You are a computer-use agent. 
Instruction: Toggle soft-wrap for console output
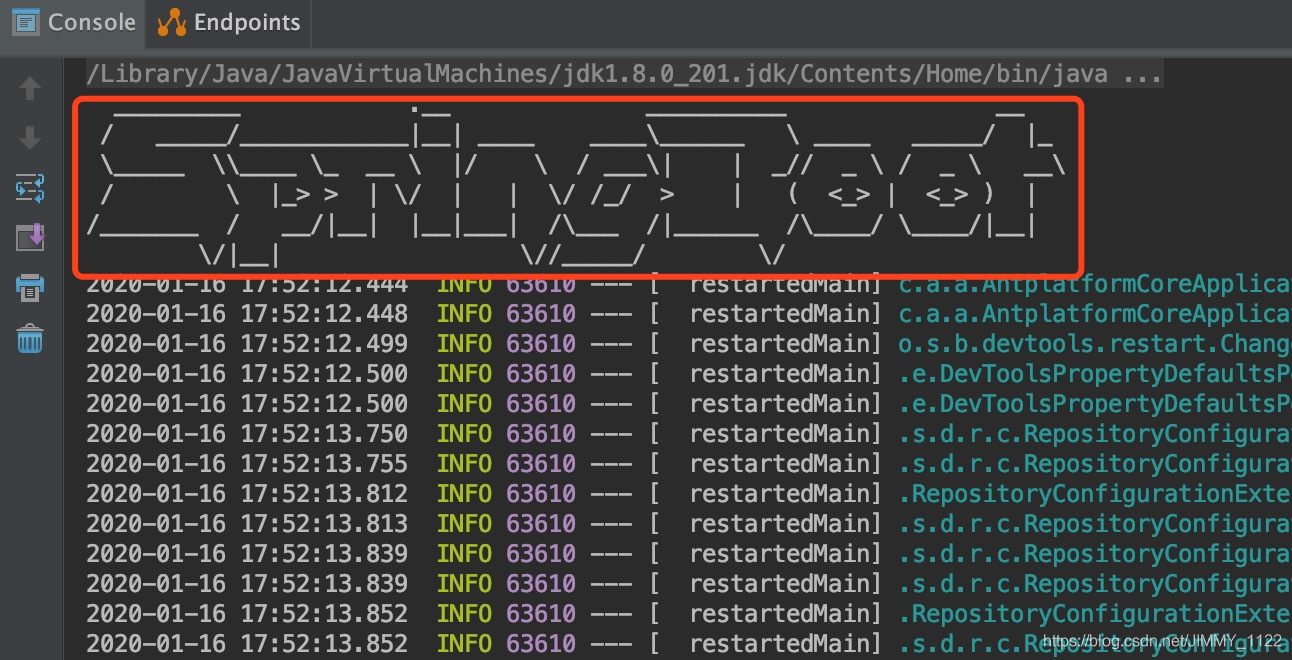coord(30,188)
